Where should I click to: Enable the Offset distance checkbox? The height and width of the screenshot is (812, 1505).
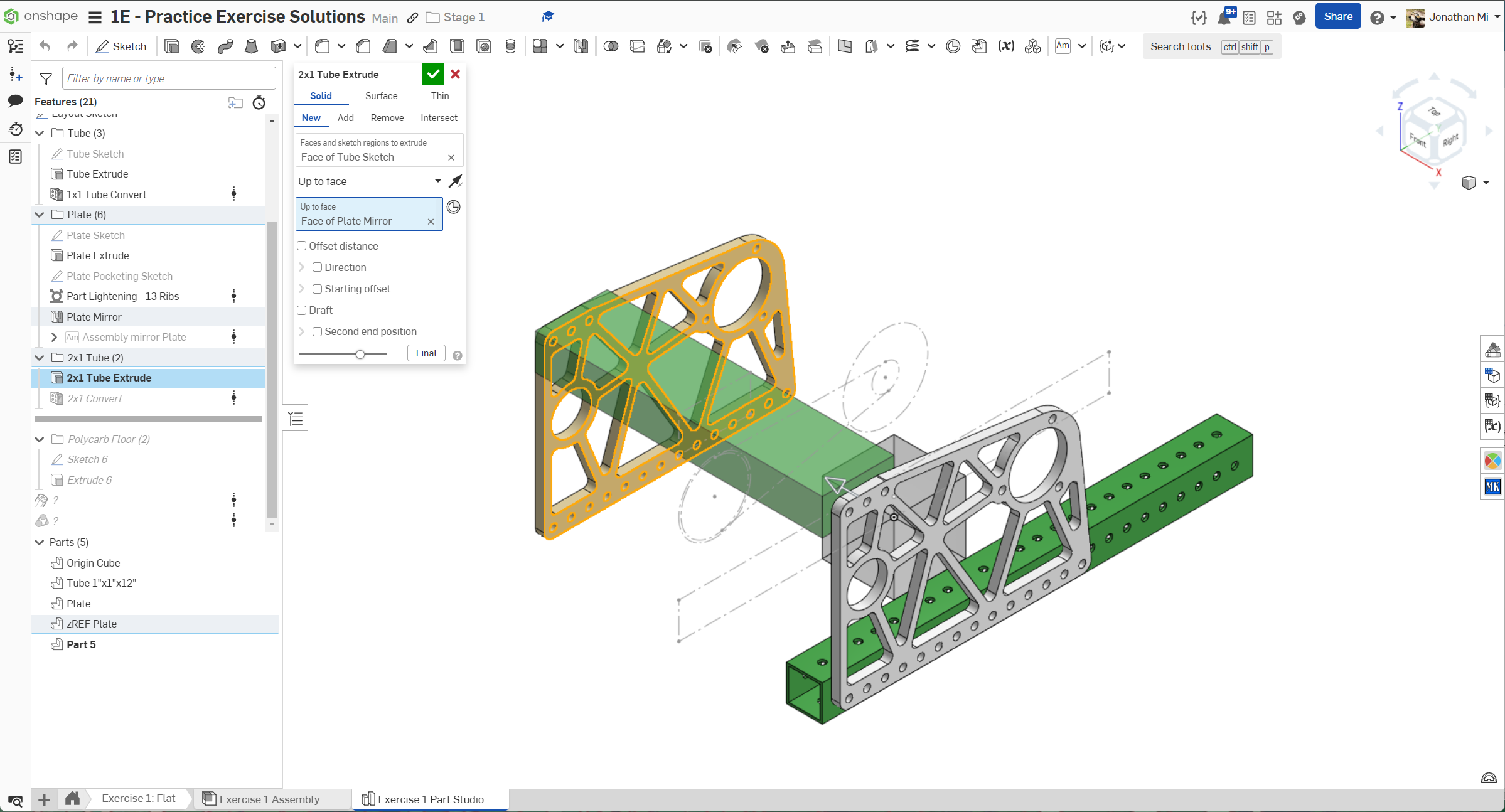point(302,246)
